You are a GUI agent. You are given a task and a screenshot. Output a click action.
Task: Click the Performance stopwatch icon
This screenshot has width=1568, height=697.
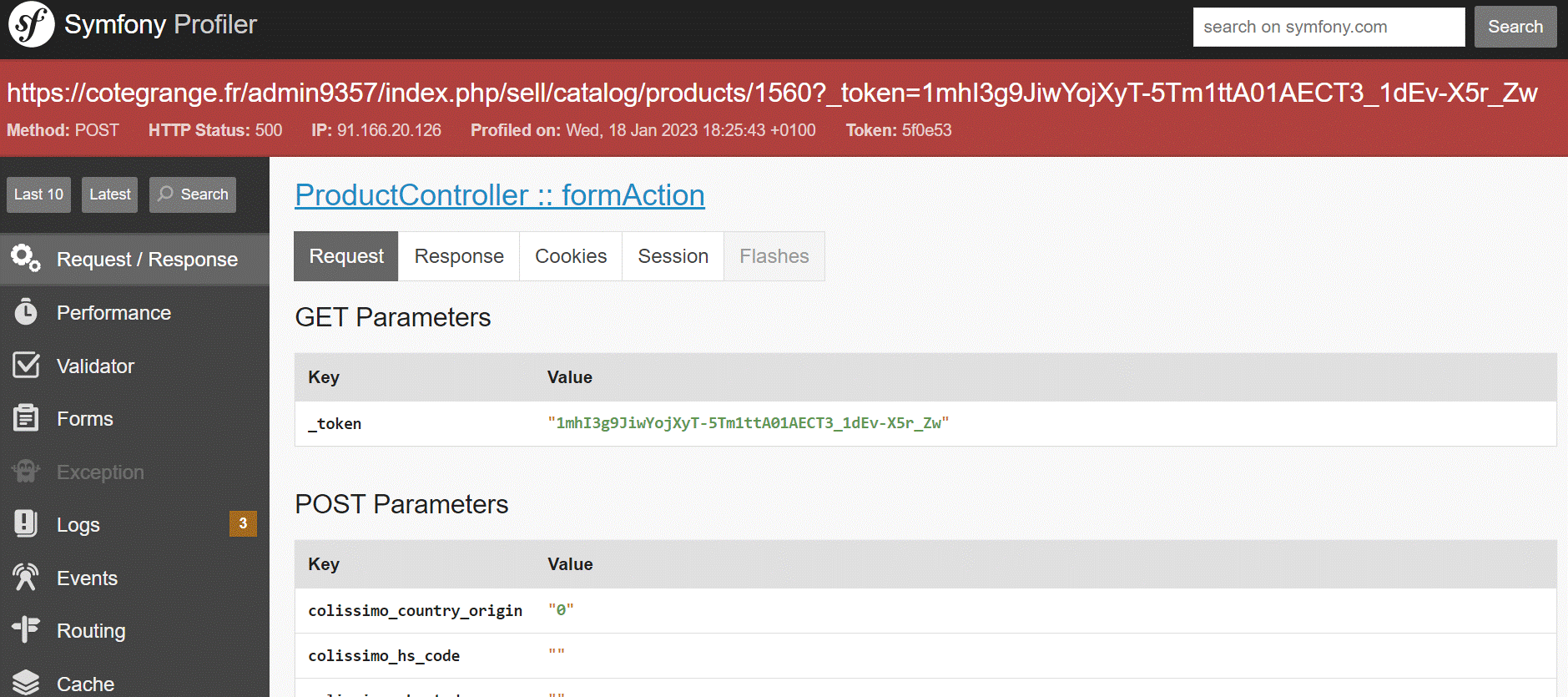point(26,312)
